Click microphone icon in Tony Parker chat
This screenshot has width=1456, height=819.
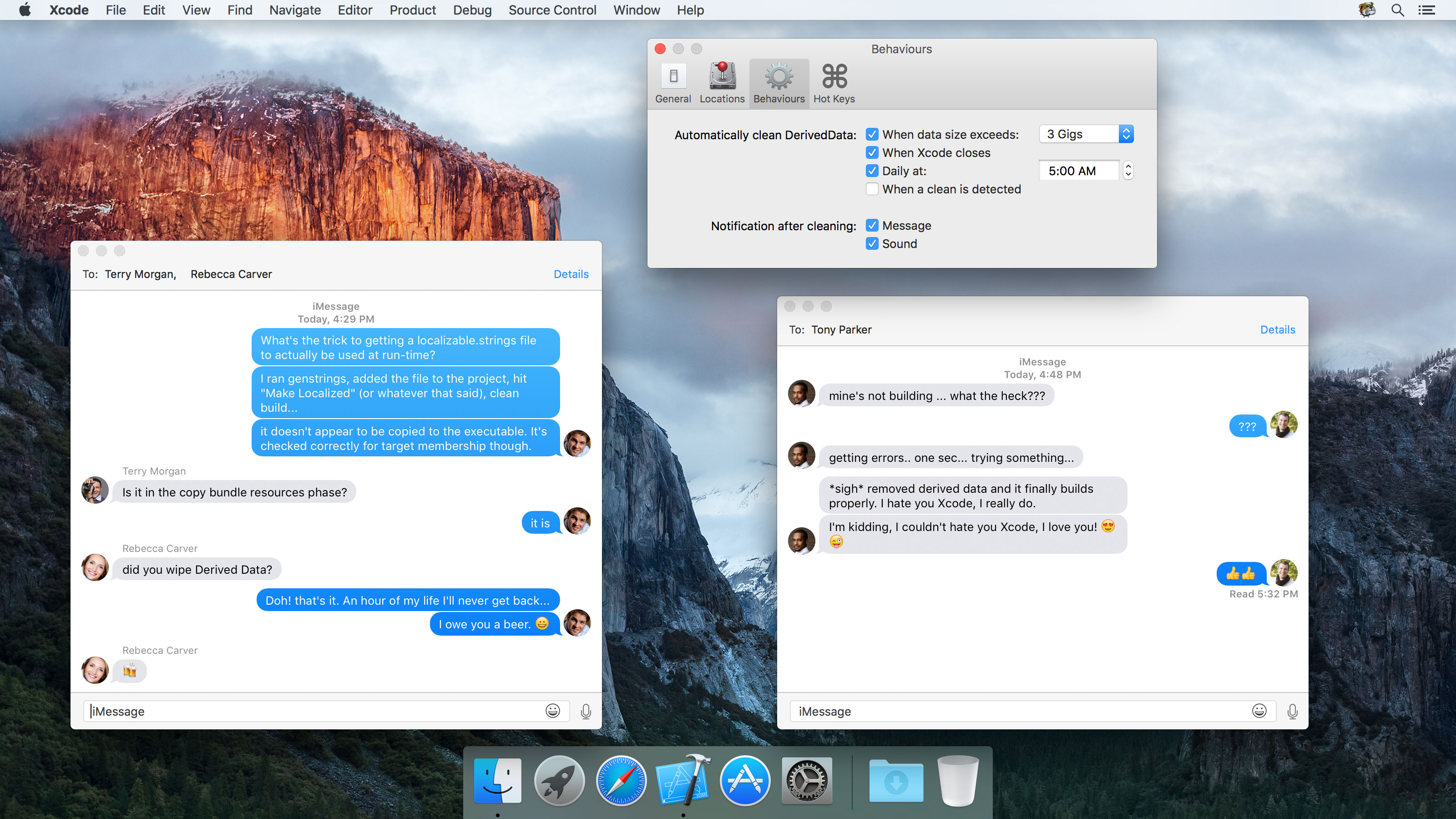point(1293,711)
